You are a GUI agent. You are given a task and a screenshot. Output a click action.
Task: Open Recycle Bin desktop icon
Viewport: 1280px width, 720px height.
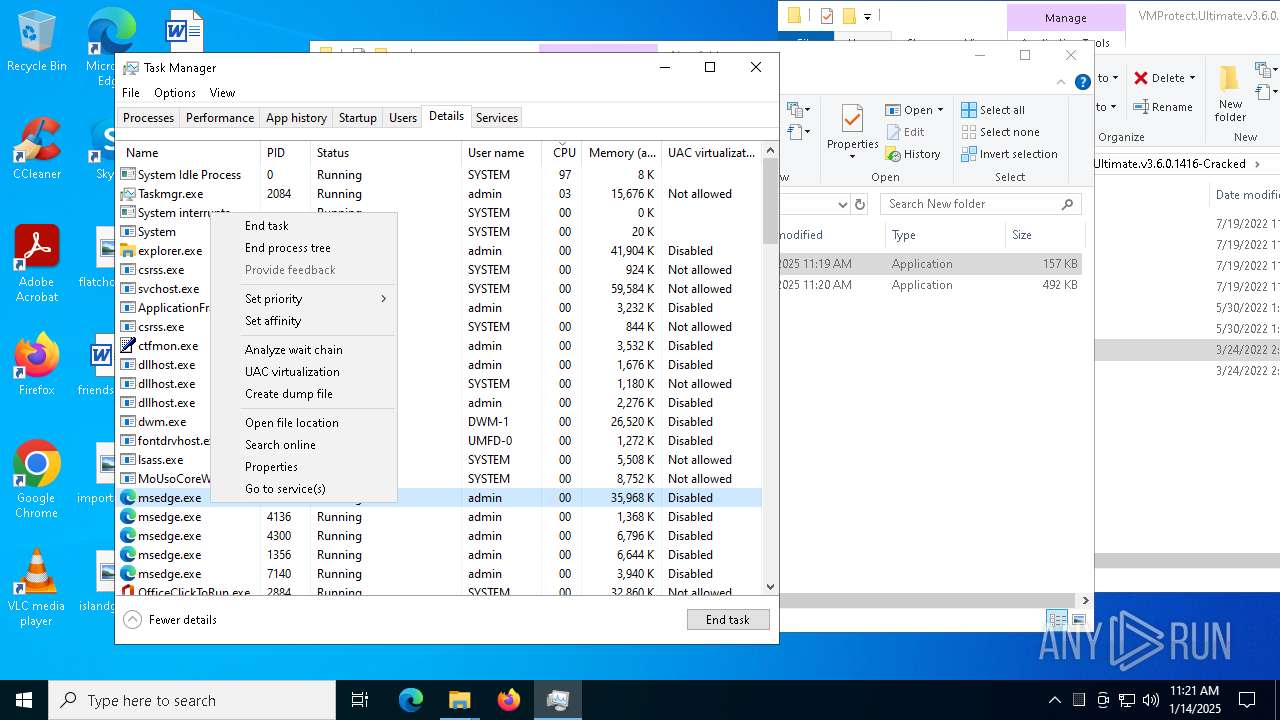coord(36,41)
